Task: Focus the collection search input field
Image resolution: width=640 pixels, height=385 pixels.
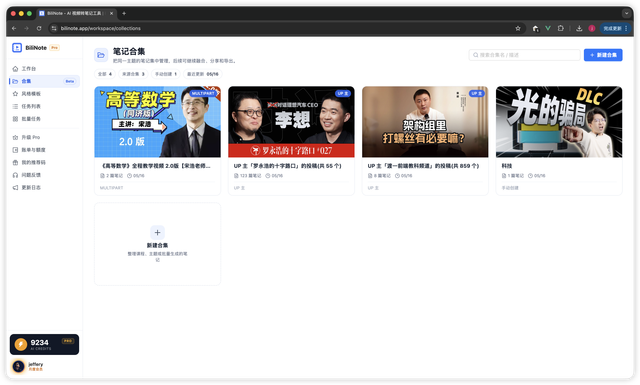Action: [524, 55]
